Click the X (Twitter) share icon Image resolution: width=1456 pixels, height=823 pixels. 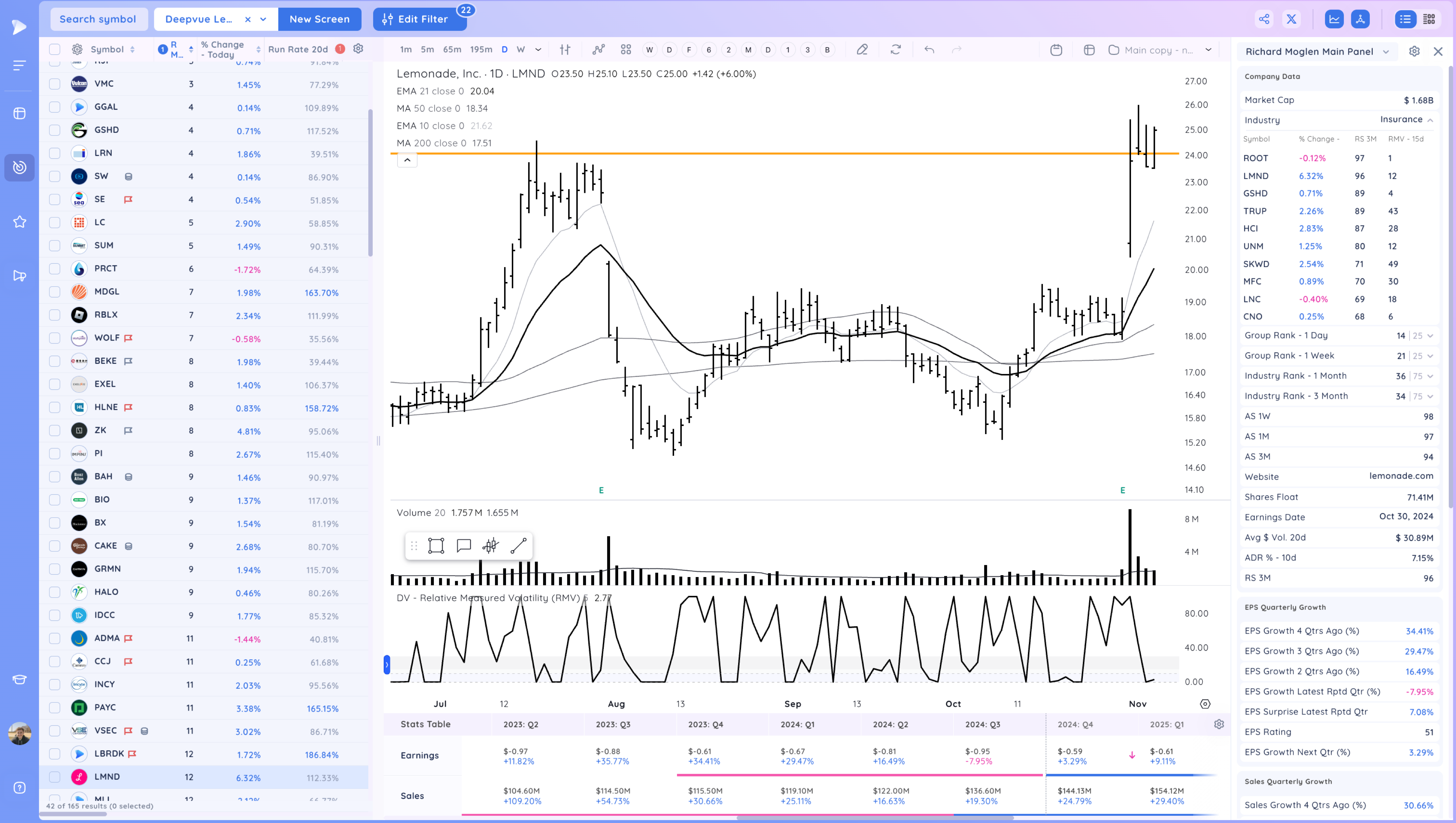(x=1291, y=19)
